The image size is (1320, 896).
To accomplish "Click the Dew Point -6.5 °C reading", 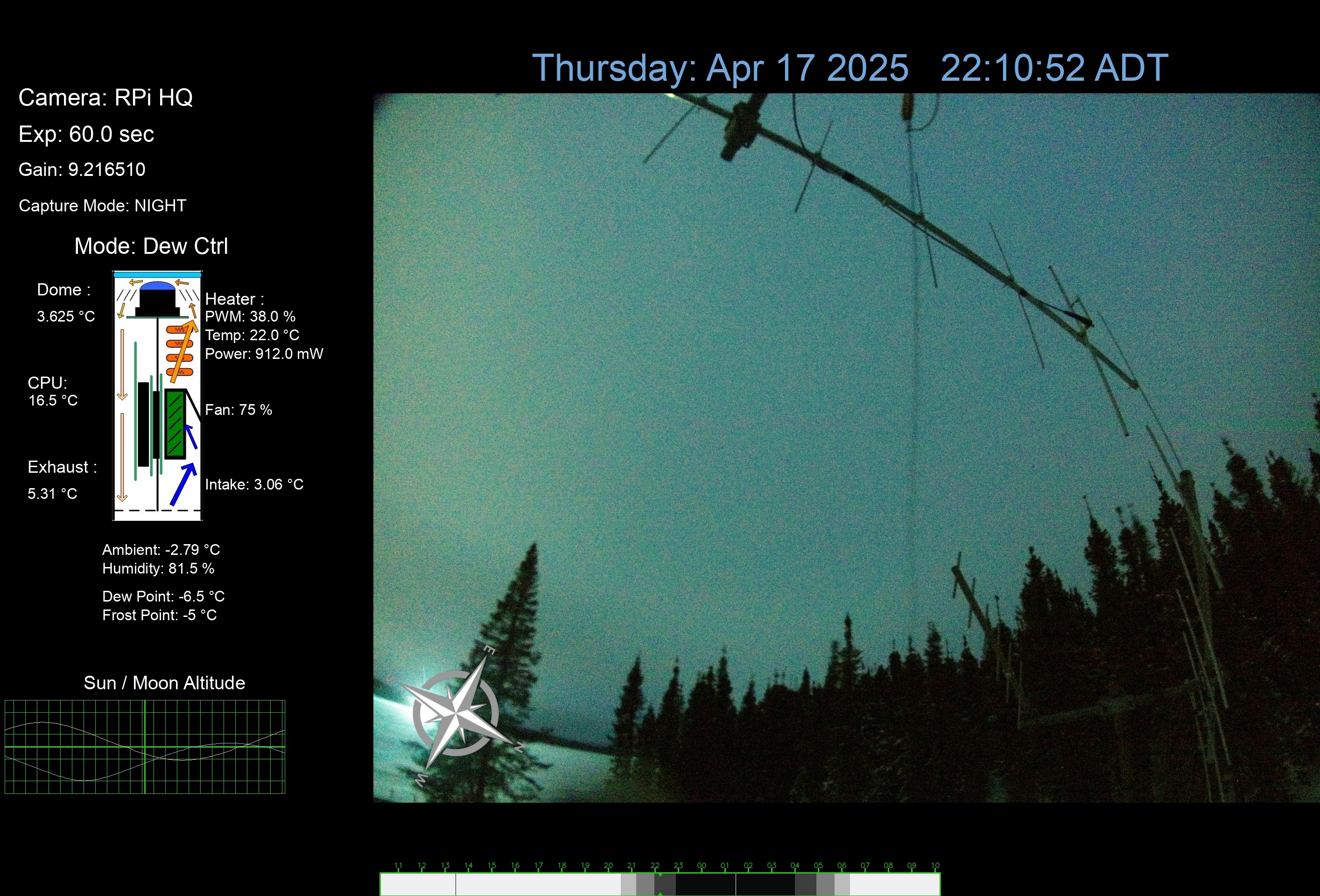I will tap(163, 596).
